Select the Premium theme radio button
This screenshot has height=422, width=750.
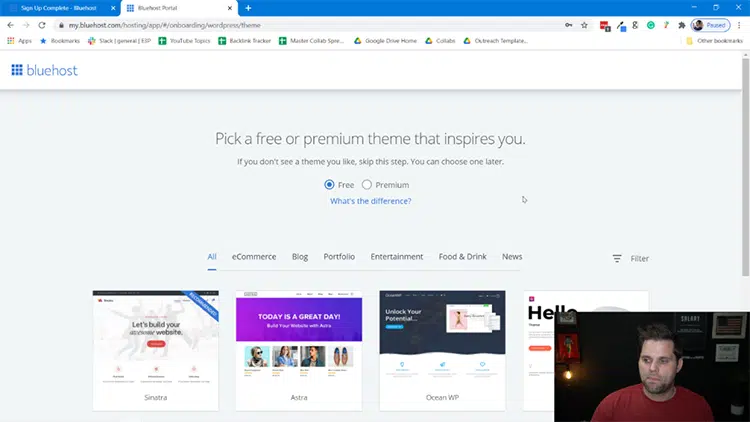(367, 185)
